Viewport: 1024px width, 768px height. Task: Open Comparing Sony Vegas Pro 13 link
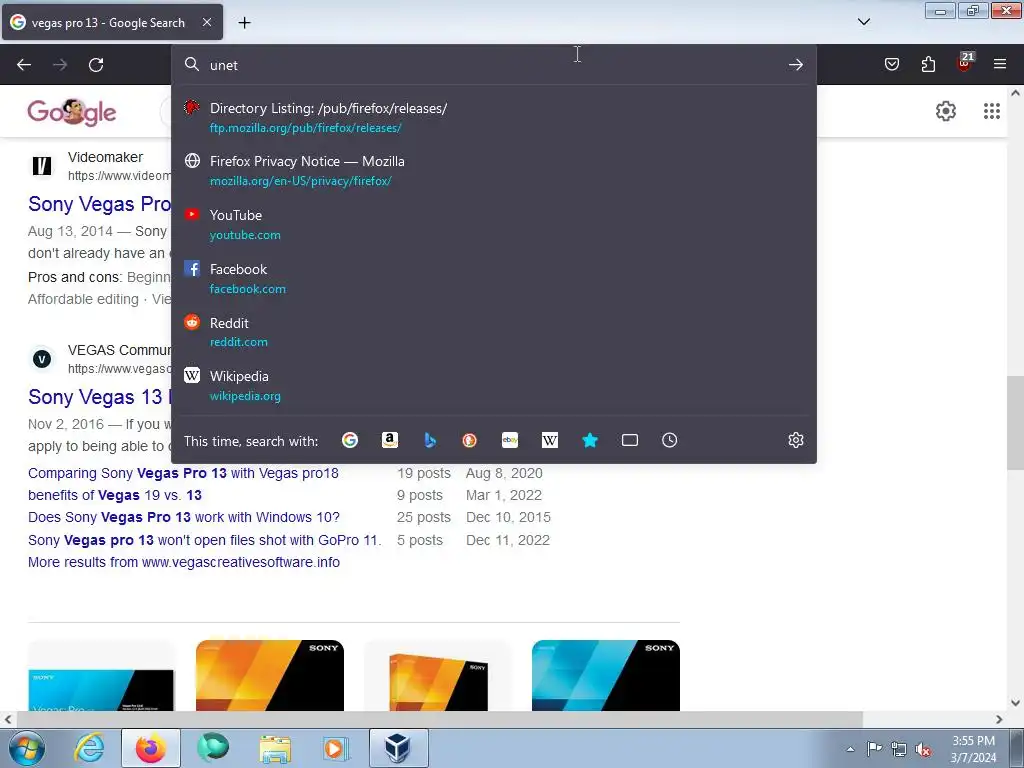tap(184, 473)
